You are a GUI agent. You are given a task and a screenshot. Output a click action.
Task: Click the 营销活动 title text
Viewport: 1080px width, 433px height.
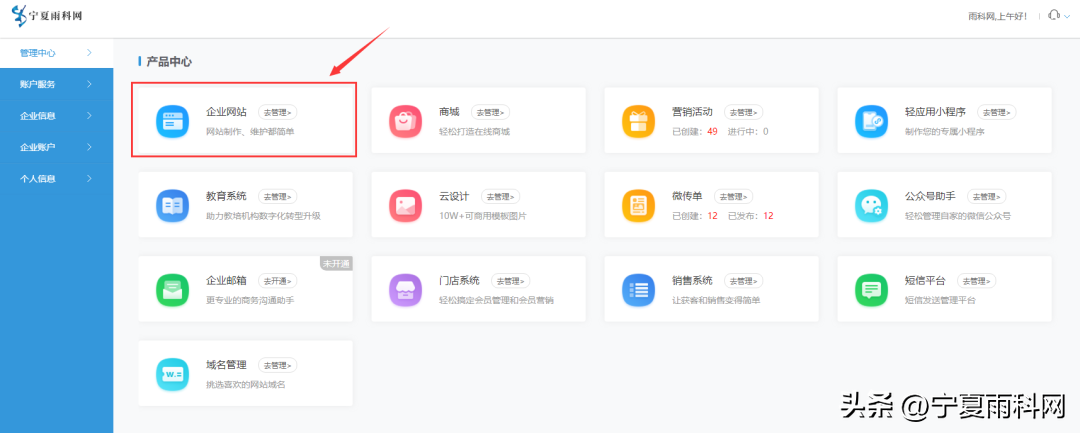(x=692, y=112)
